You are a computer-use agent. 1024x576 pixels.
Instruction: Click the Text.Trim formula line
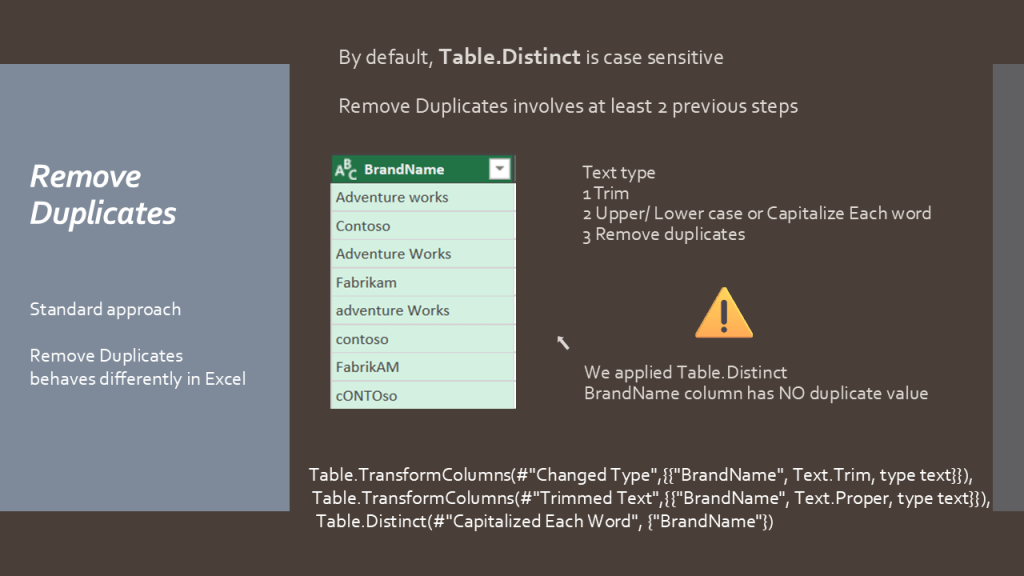[x=640, y=474]
